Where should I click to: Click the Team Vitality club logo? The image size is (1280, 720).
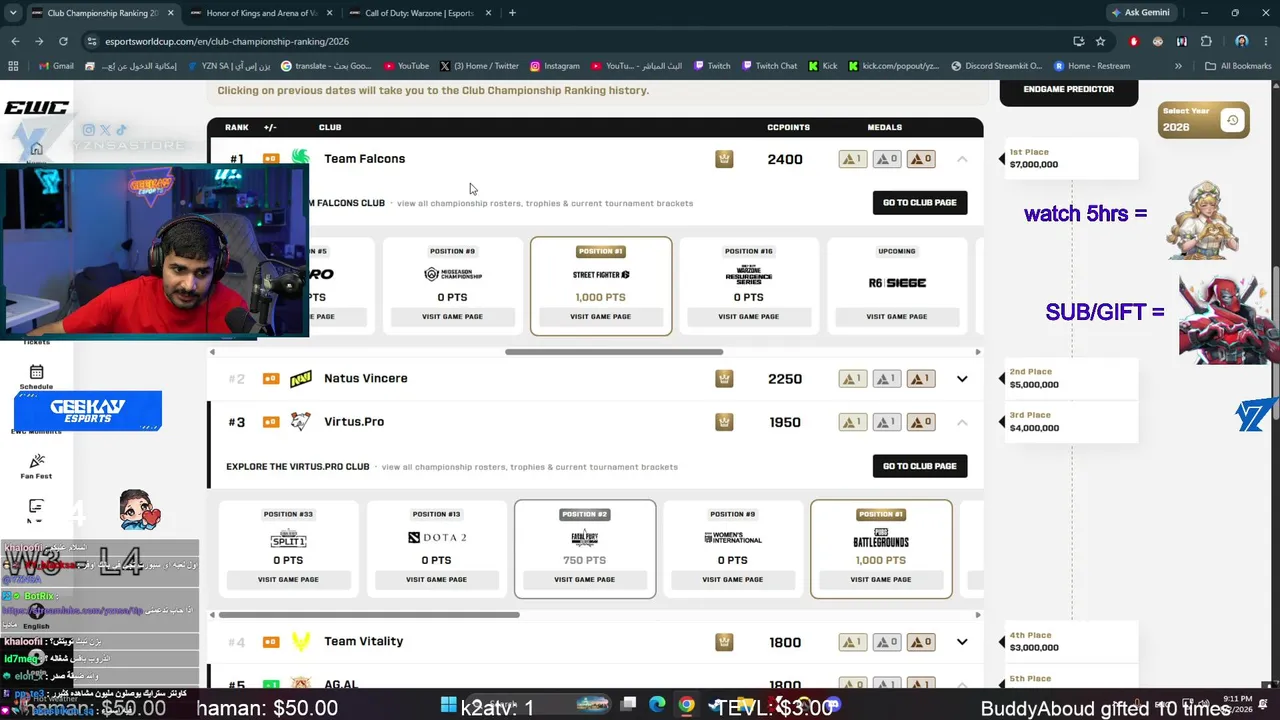click(301, 642)
